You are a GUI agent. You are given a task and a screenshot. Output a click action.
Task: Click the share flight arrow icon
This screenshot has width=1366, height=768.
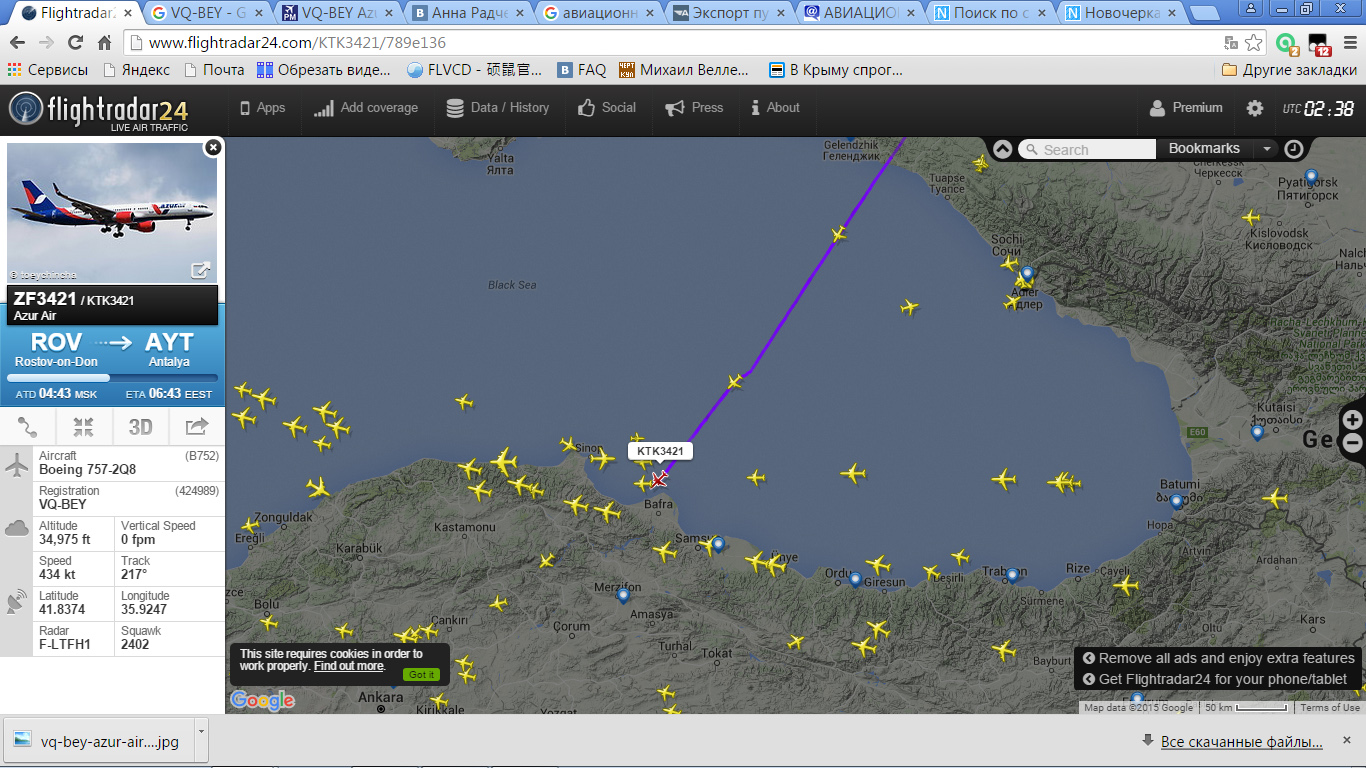197,427
